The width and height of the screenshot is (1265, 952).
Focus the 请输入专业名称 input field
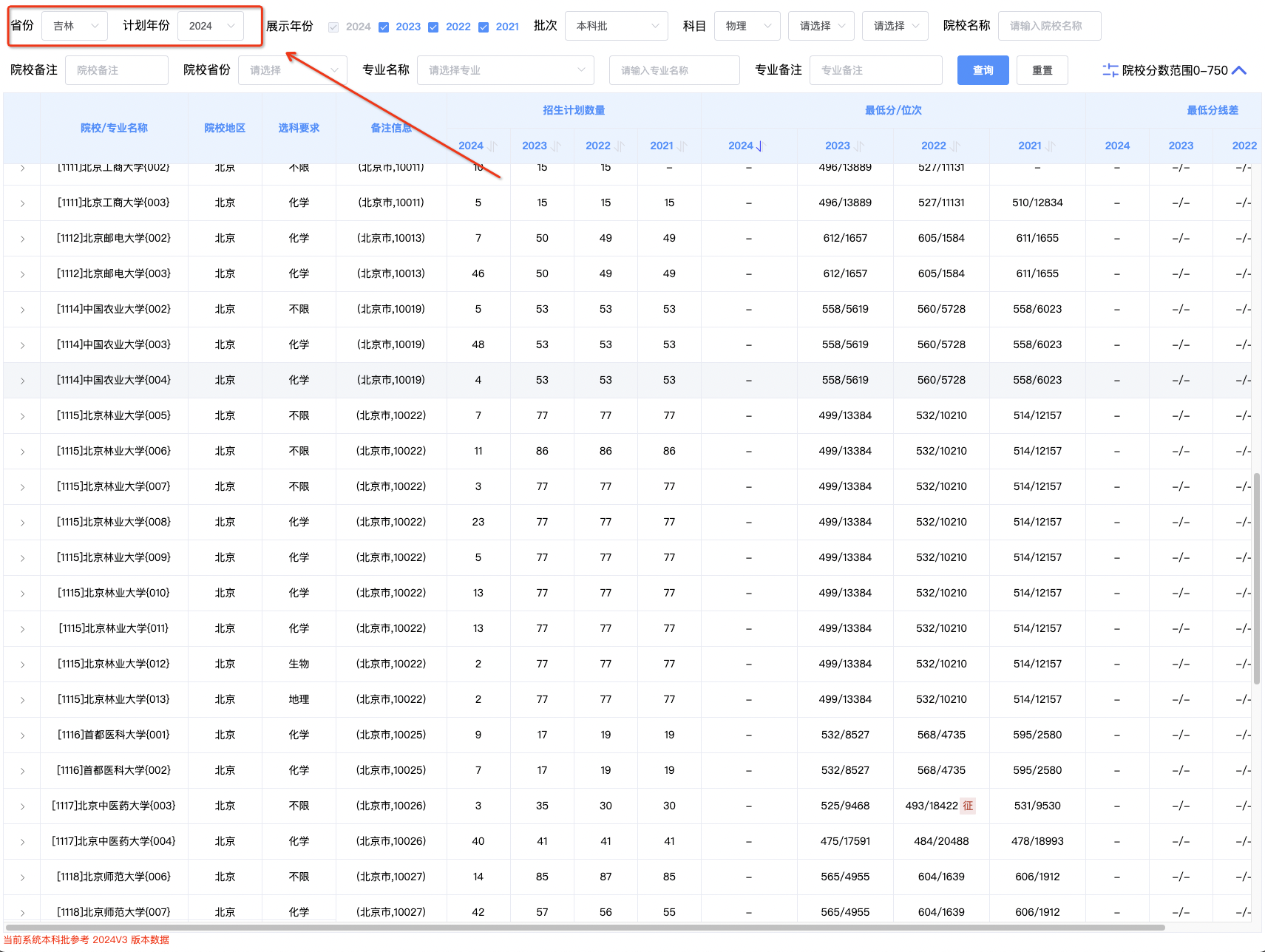[x=674, y=70]
